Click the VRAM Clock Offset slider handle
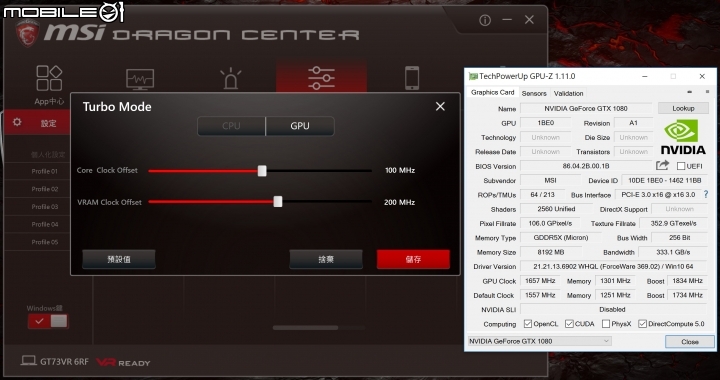720x380 pixels. 278,202
